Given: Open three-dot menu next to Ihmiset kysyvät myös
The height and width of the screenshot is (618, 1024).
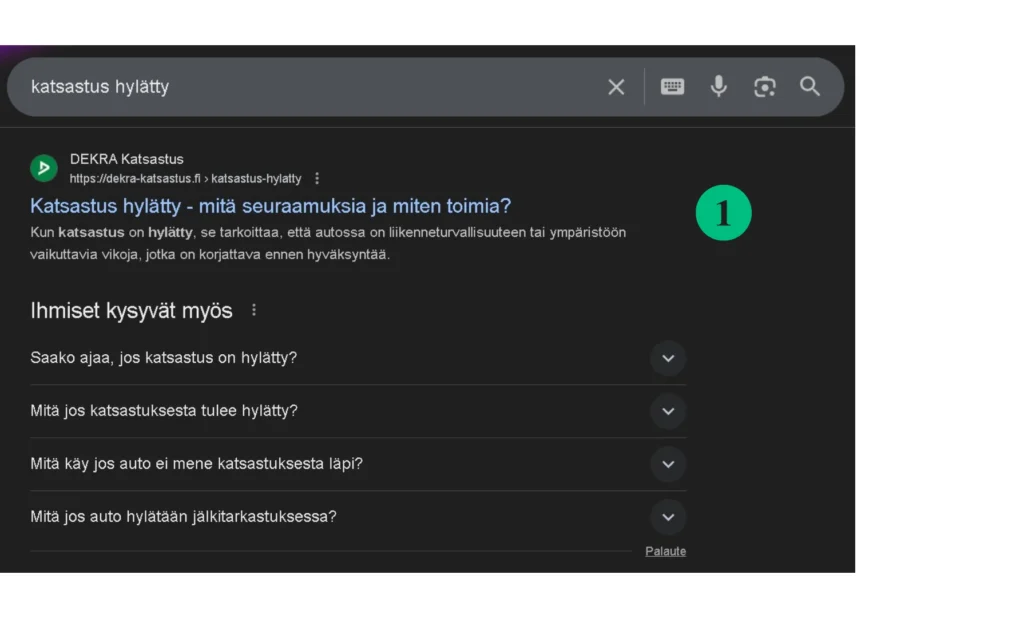Looking at the screenshot, I should (x=254, y=310).
